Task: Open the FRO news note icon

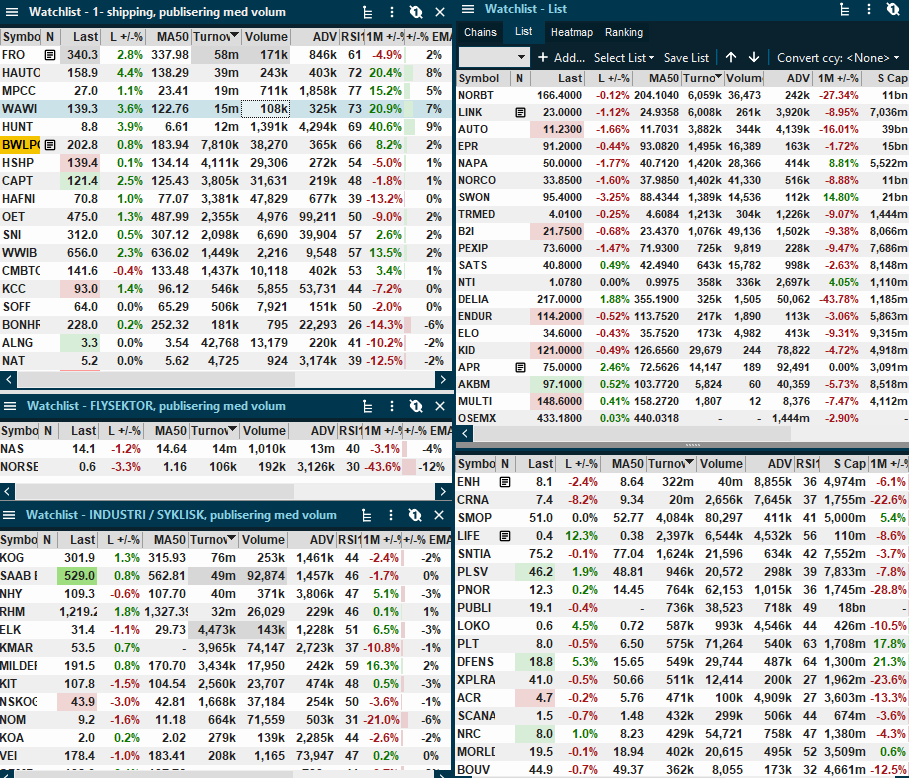Action: (x=50, y=55)
